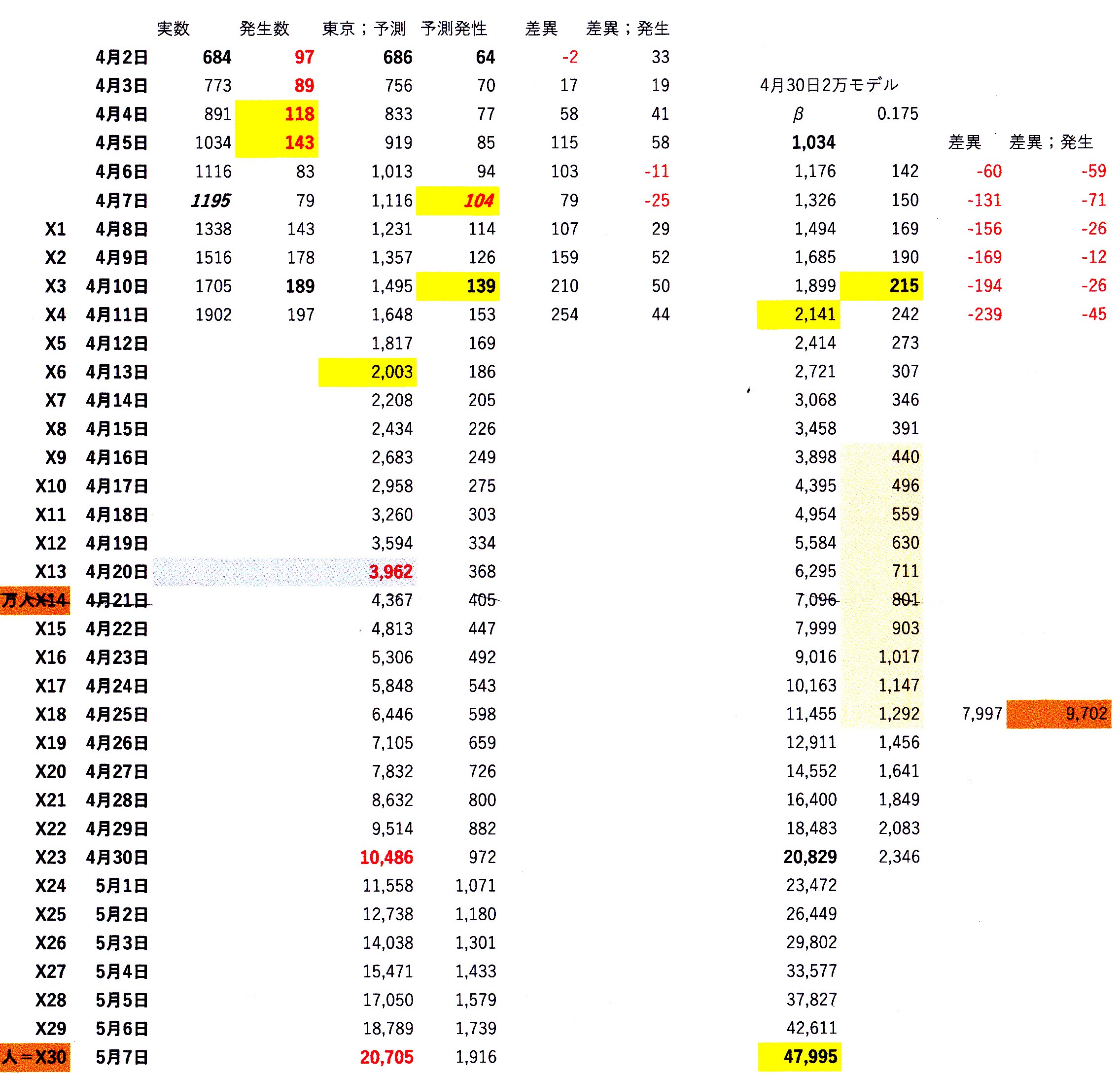Click the red value -2
The image size is (1120, 1074).
coord(570,57)
